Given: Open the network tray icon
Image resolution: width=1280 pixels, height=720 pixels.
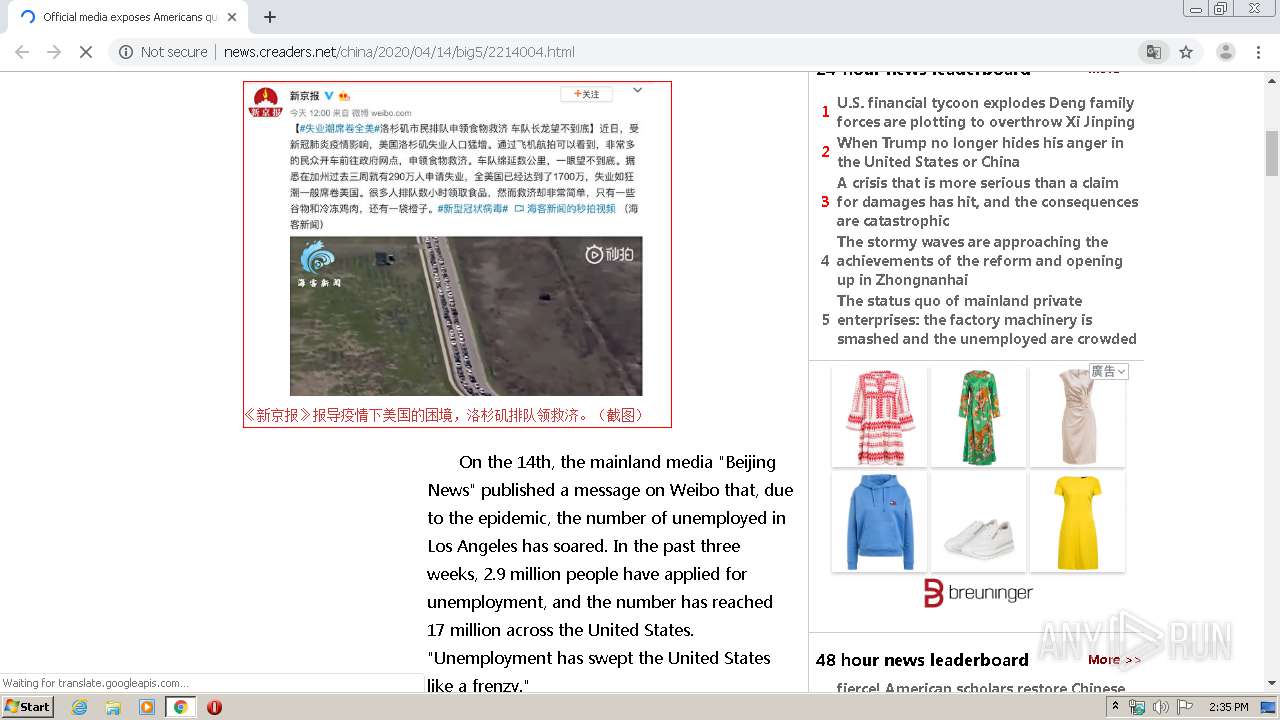Looking at the screenshot, I should click(x=1137, y=707).
